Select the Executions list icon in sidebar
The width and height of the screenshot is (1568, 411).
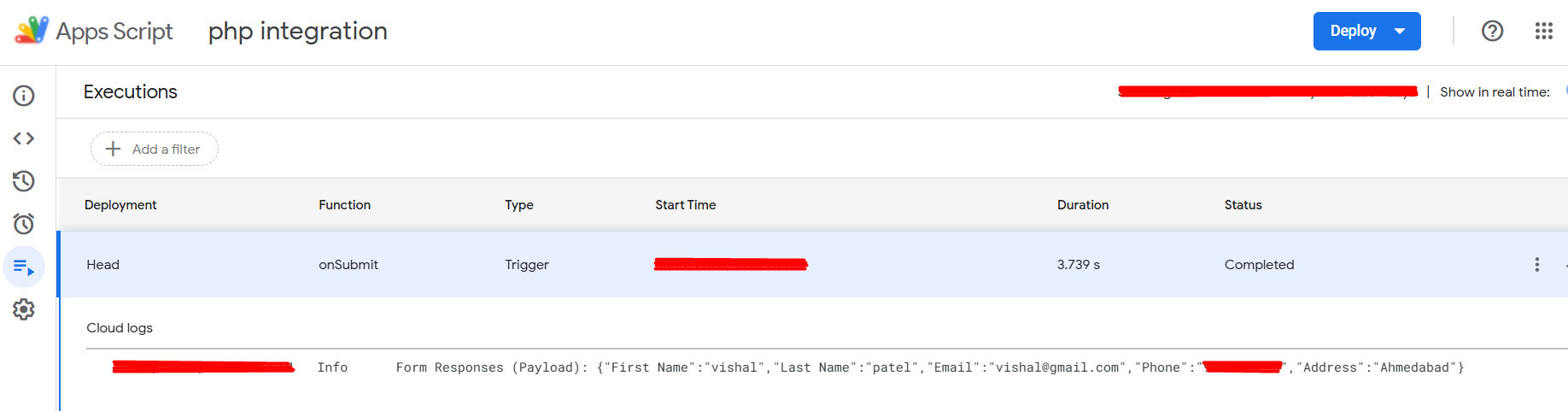tap(24, 267)
